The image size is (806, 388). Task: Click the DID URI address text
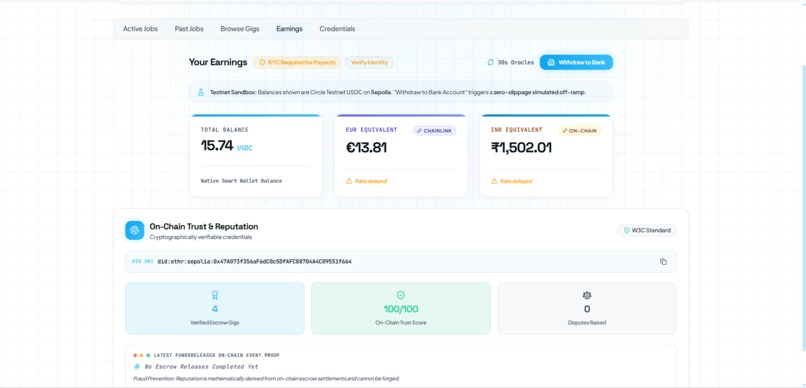254,262
